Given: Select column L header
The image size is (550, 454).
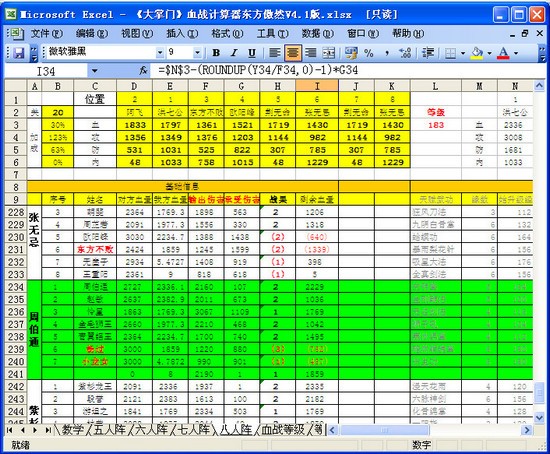Looking at the screenshot, I should (435, 86).
